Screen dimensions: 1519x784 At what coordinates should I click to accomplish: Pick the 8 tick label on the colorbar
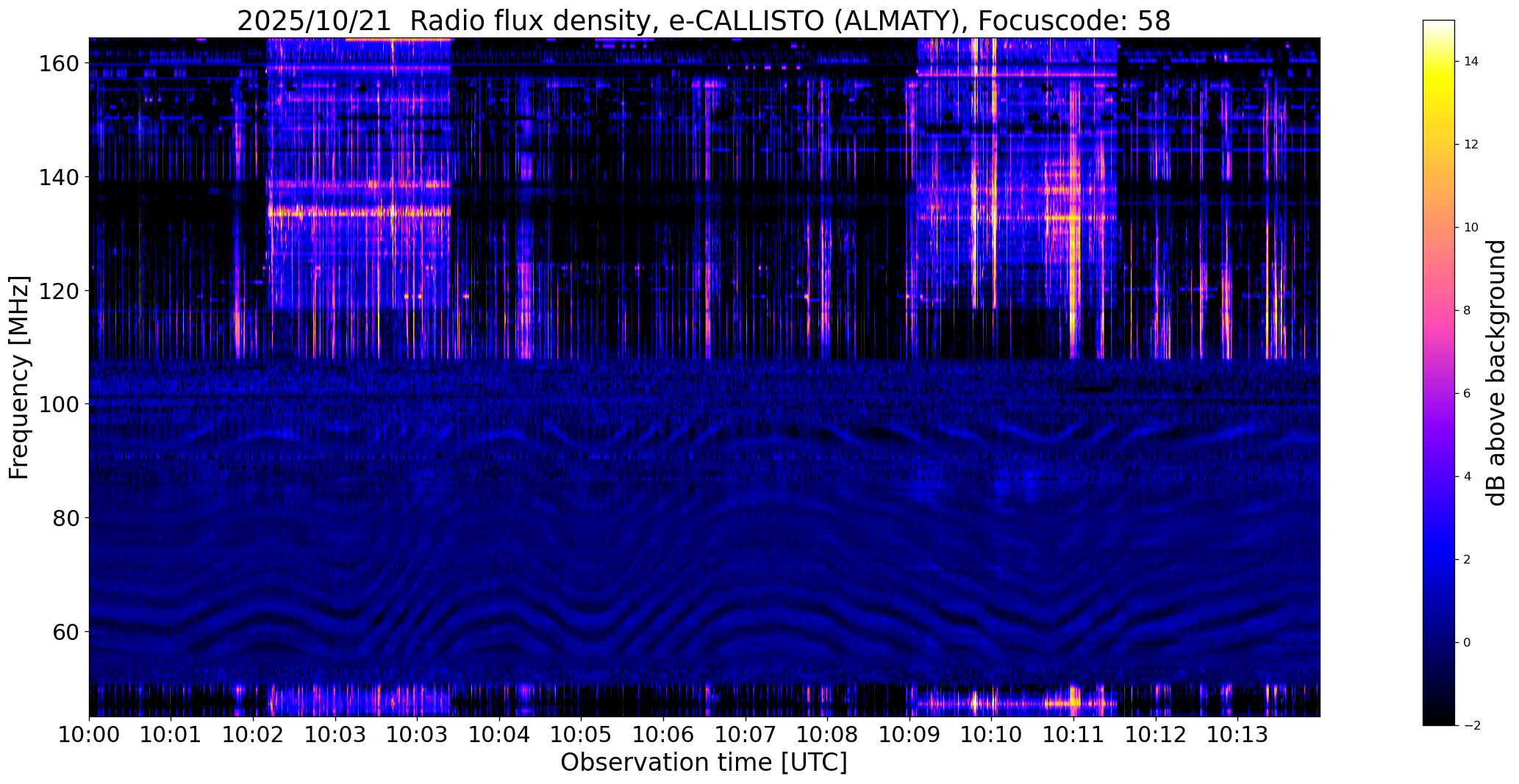[x=1468, y=311]
